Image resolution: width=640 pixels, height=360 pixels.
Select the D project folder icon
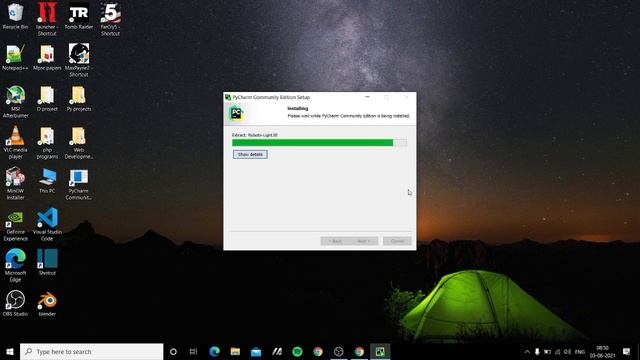click(47, 99)
